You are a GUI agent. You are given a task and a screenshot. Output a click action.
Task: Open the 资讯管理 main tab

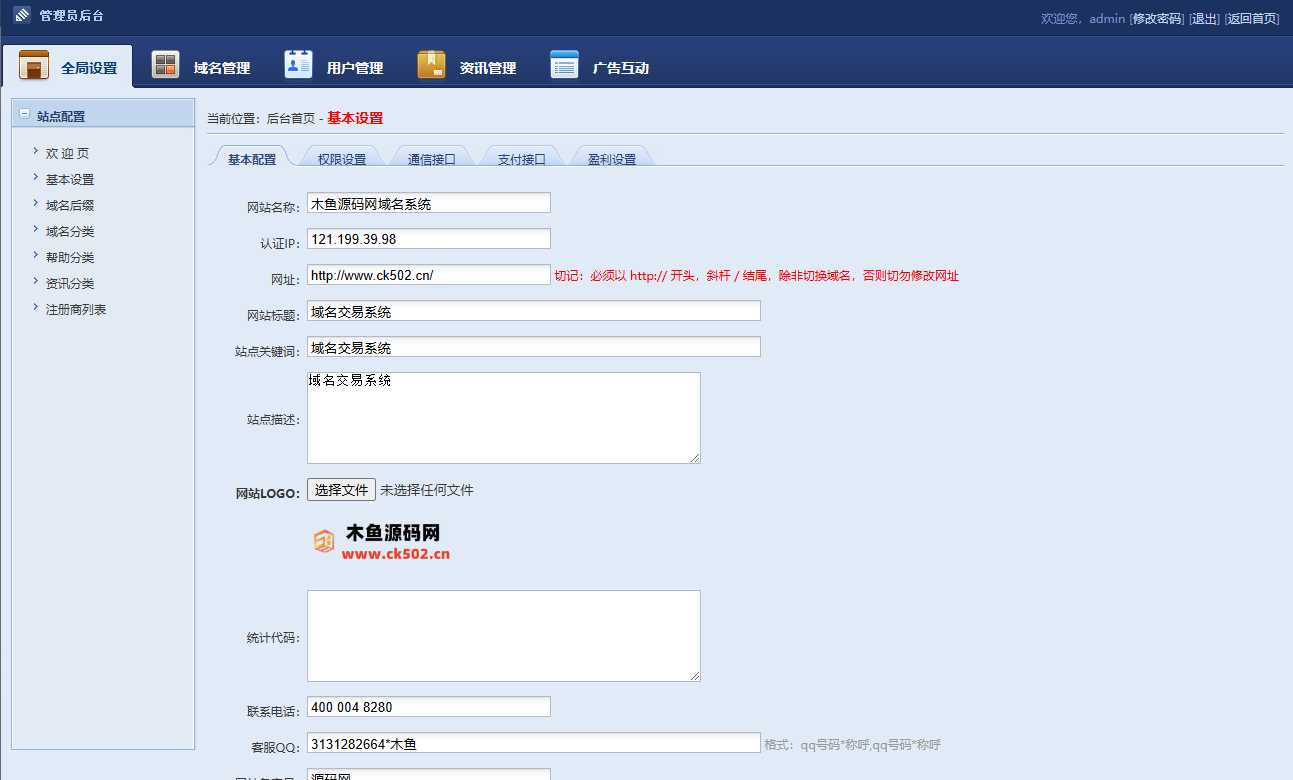click(466, 67)
